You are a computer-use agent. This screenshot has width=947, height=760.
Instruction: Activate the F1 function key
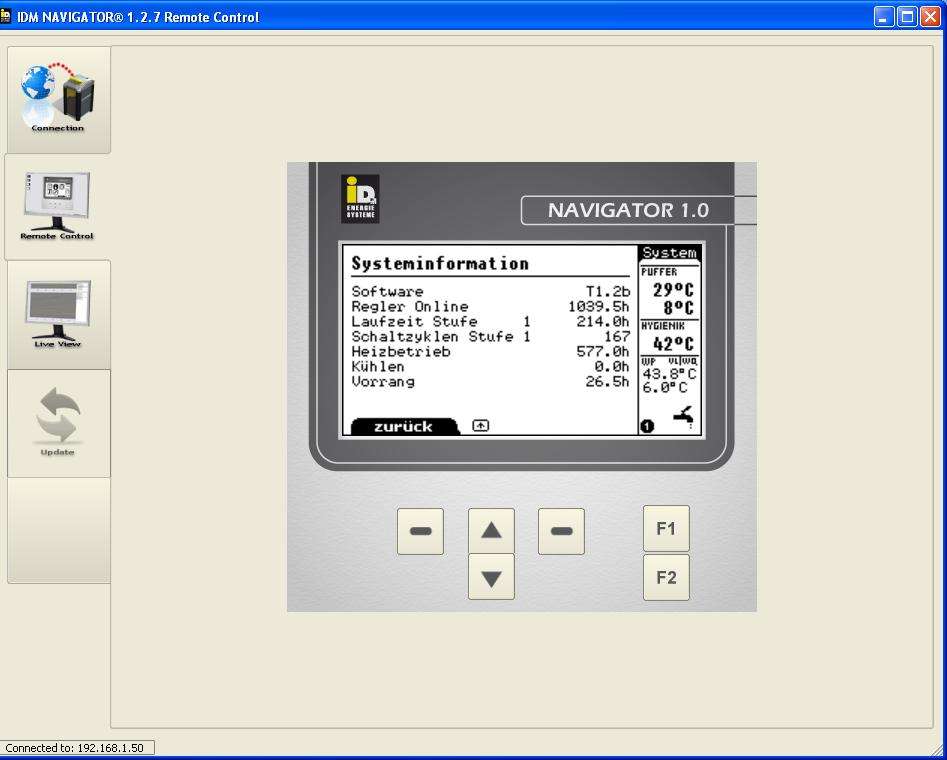pyautogui.click(x=666, y=529)
